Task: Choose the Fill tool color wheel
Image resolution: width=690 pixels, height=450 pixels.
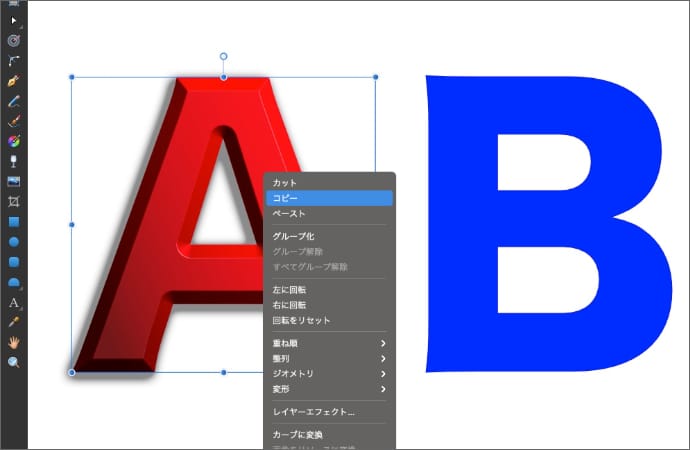Action: [14, 140]
